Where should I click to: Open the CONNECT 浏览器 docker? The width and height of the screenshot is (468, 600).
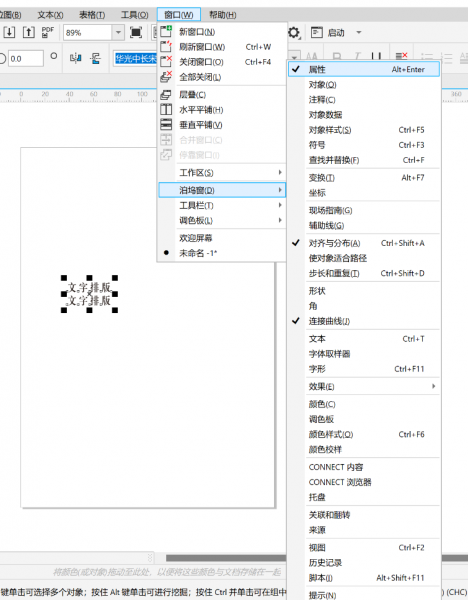(x=364, y=482)
